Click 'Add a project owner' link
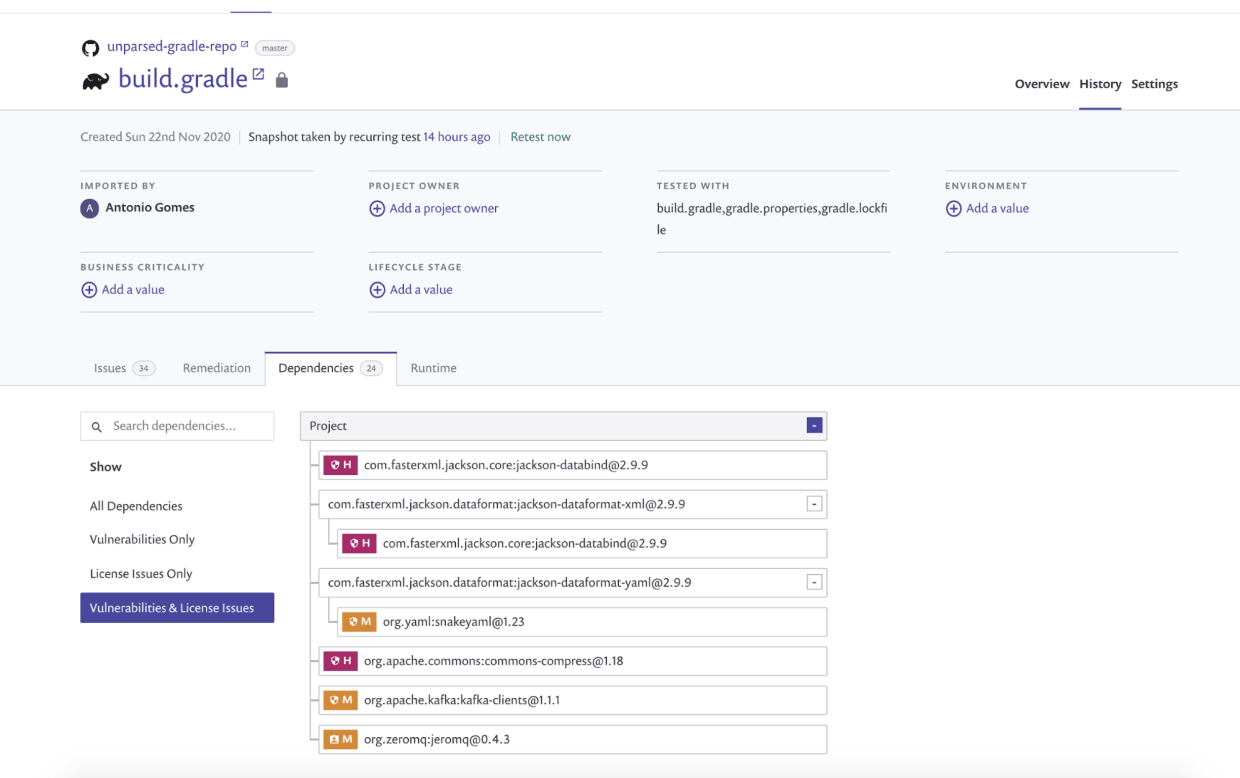The height and width of the screenshot is (778, 1240). 444,208
